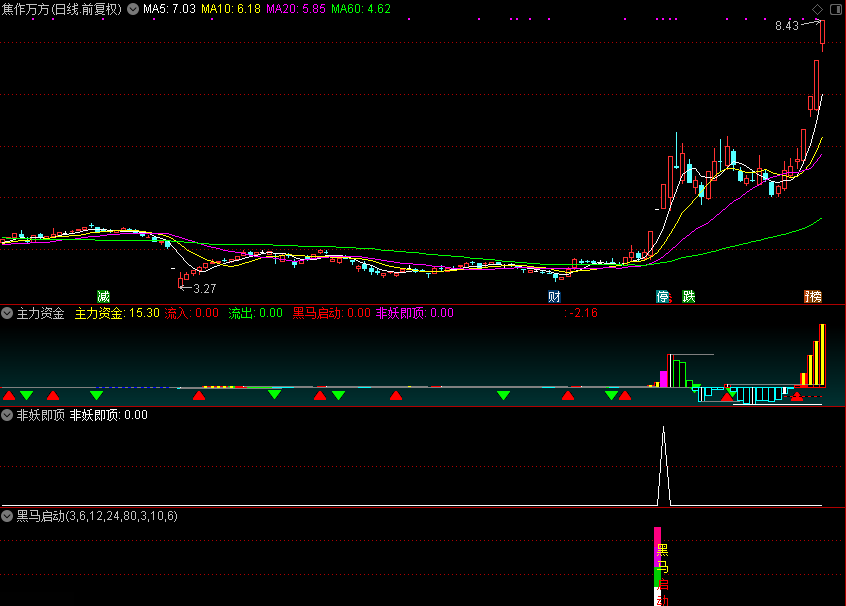The width and height of the screenshot is (846, 606).
Task: Click the MA5: 7.03 label
Action: point(169,9)
